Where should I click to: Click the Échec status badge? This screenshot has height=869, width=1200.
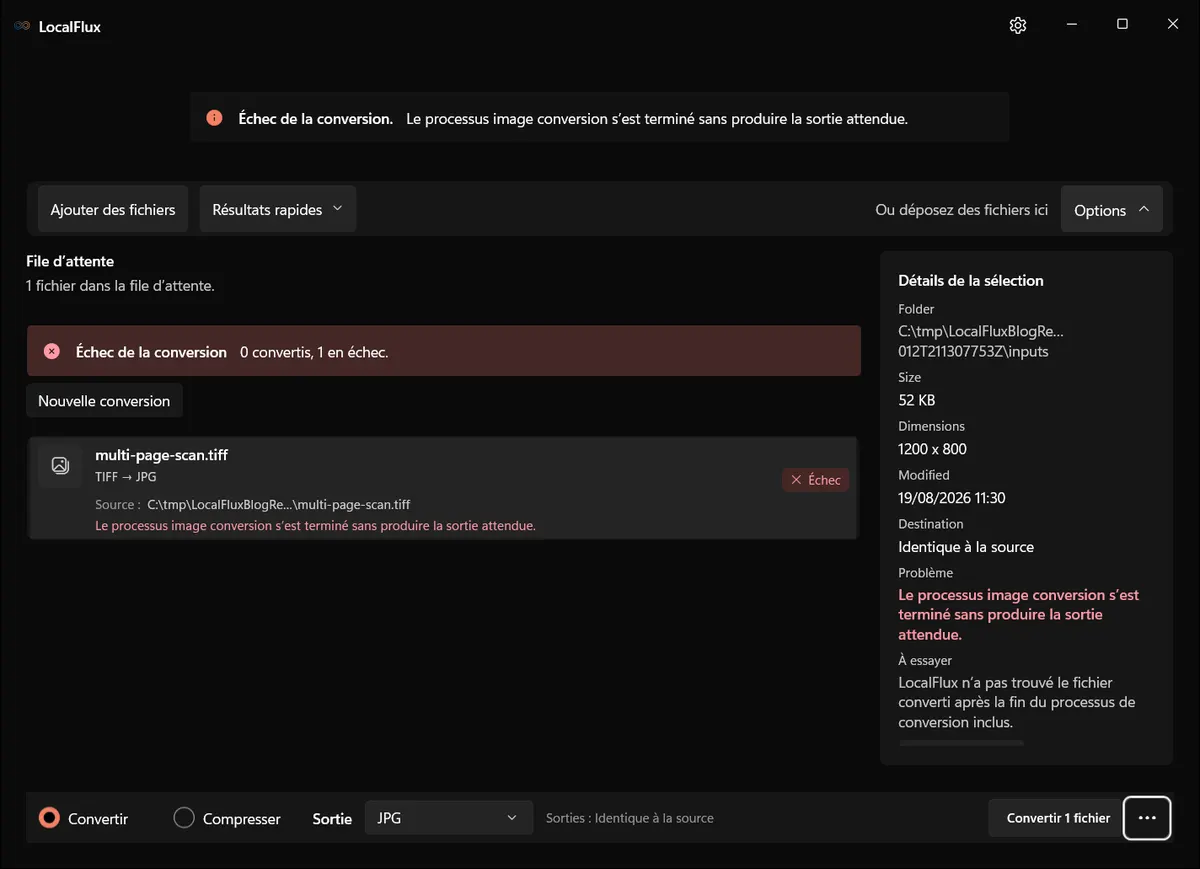click(x=816, y=480)
